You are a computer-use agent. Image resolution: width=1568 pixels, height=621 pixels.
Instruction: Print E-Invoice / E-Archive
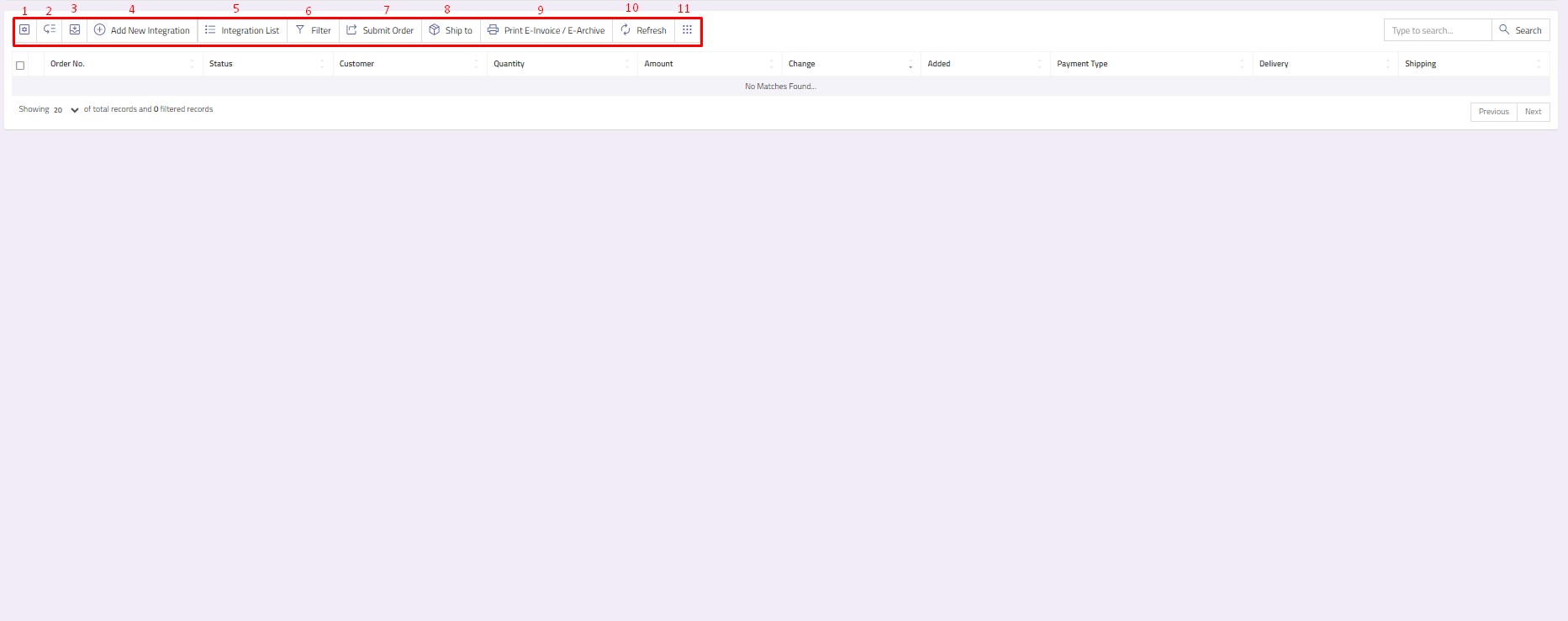tap(546, 30)
